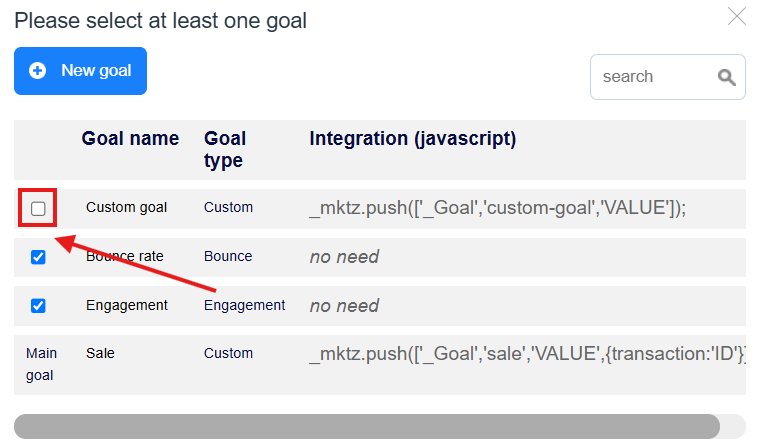Click the plus icon on New goal
This screenshot has width=760, height=448.
38,71
